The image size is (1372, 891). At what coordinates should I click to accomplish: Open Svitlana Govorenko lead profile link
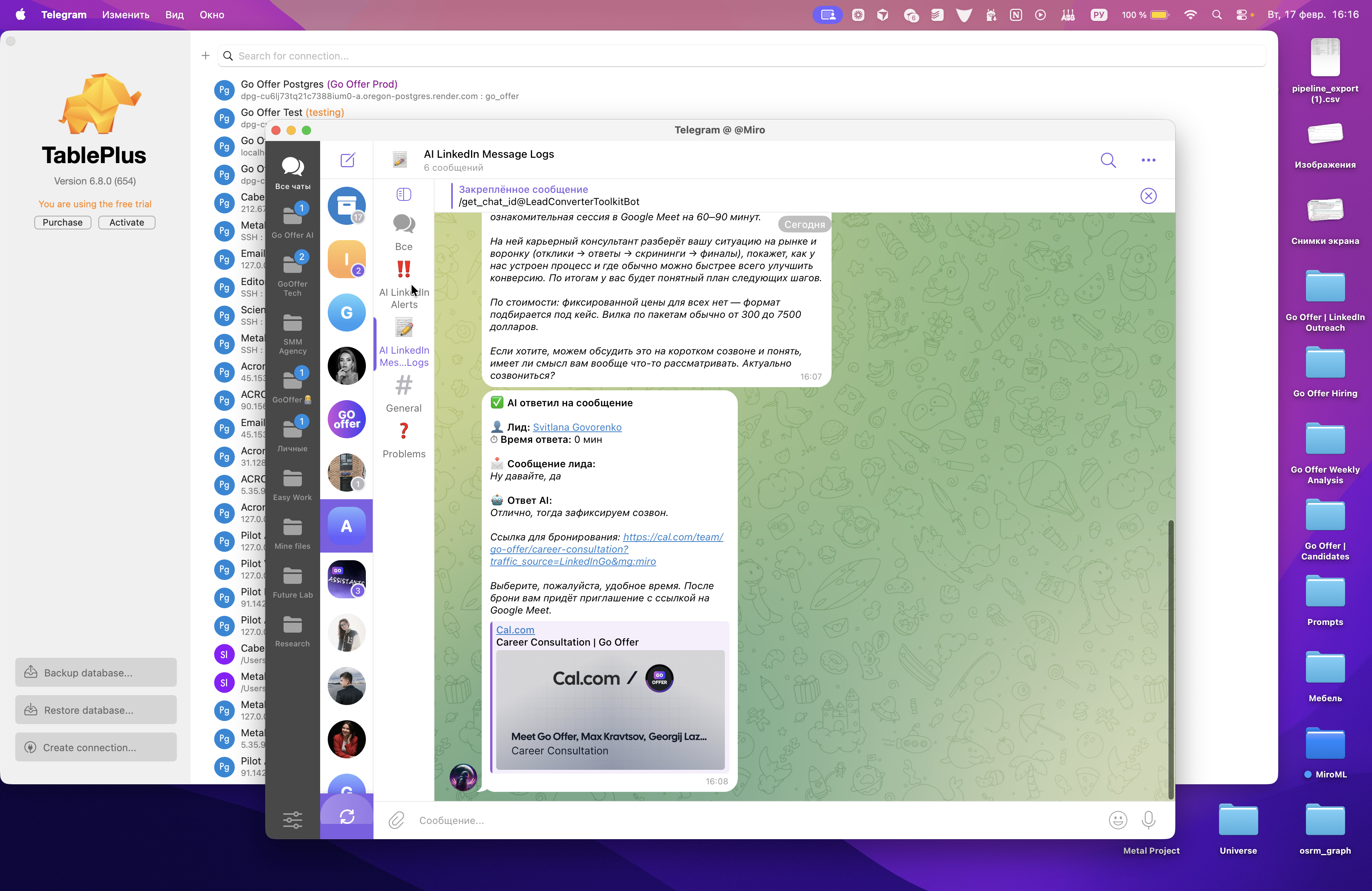577,427
